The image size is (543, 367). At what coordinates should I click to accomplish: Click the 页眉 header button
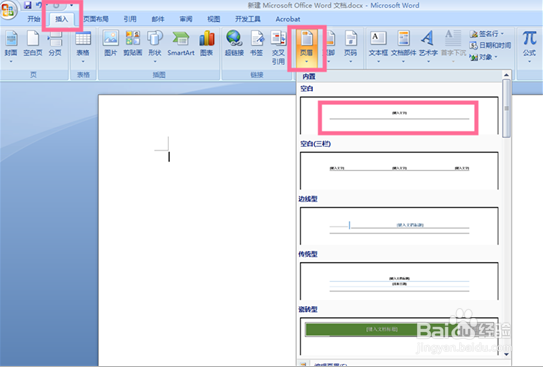pyautogui.click(x=306, y=48)
